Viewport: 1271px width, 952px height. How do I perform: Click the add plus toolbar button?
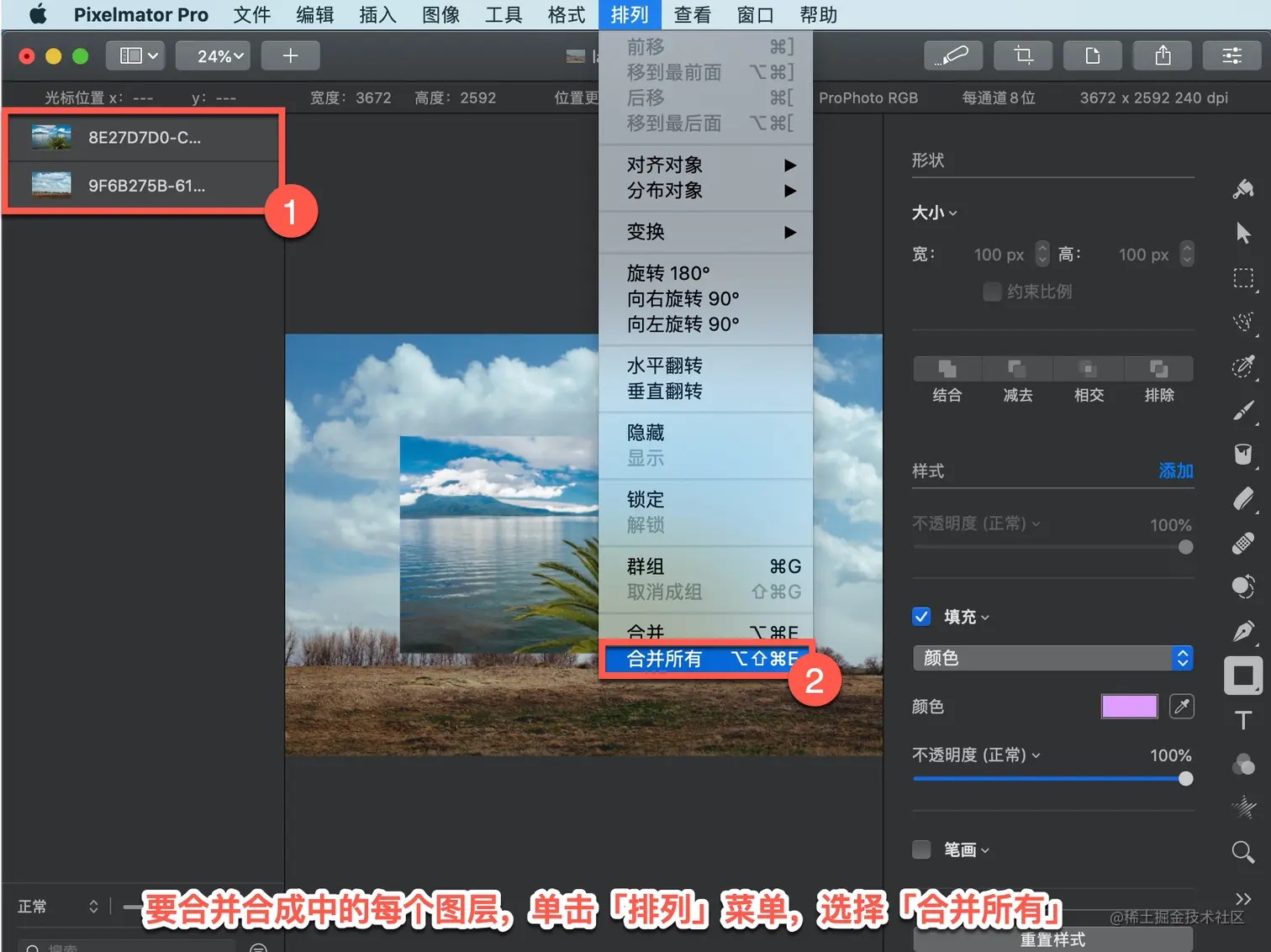pyautogui.click(x=290, y=55)
